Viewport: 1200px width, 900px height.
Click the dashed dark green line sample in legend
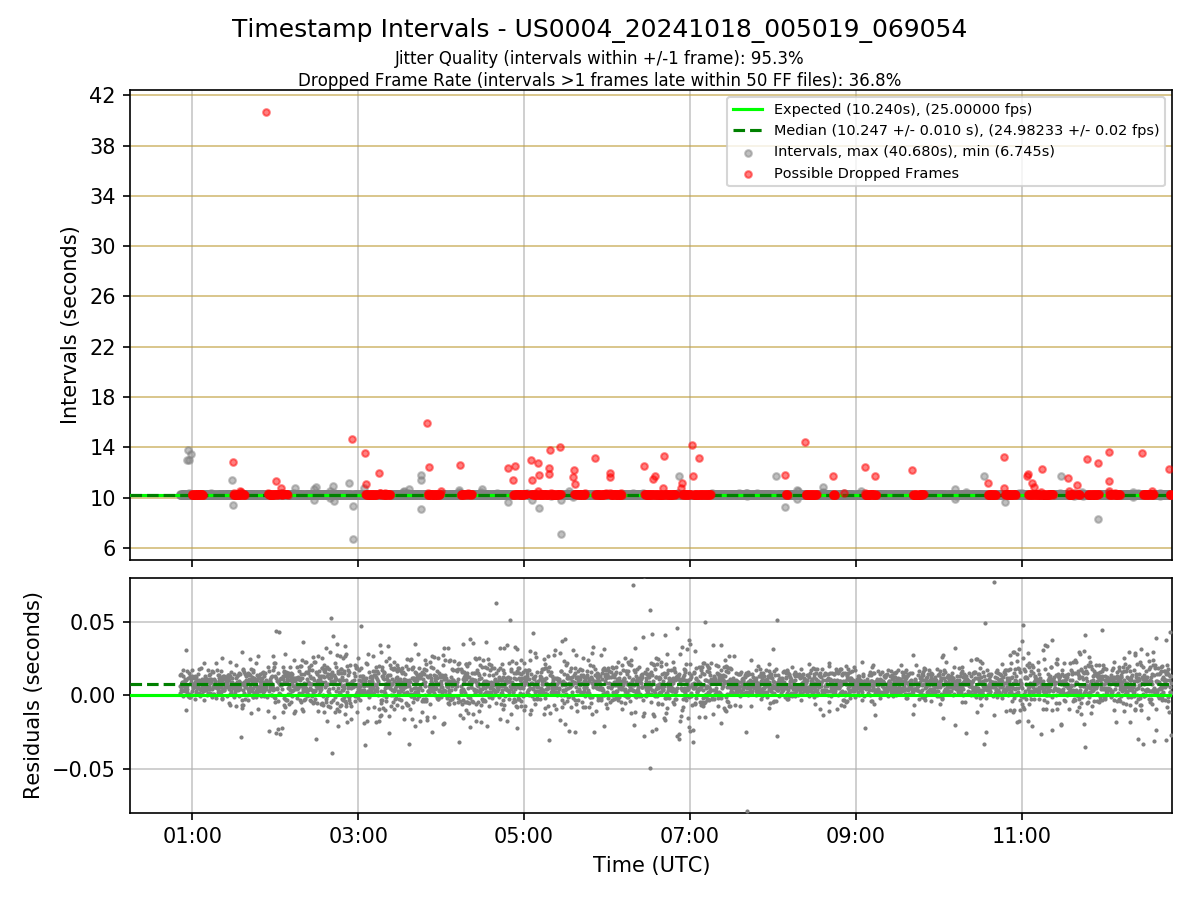click(x=749, y=130)
